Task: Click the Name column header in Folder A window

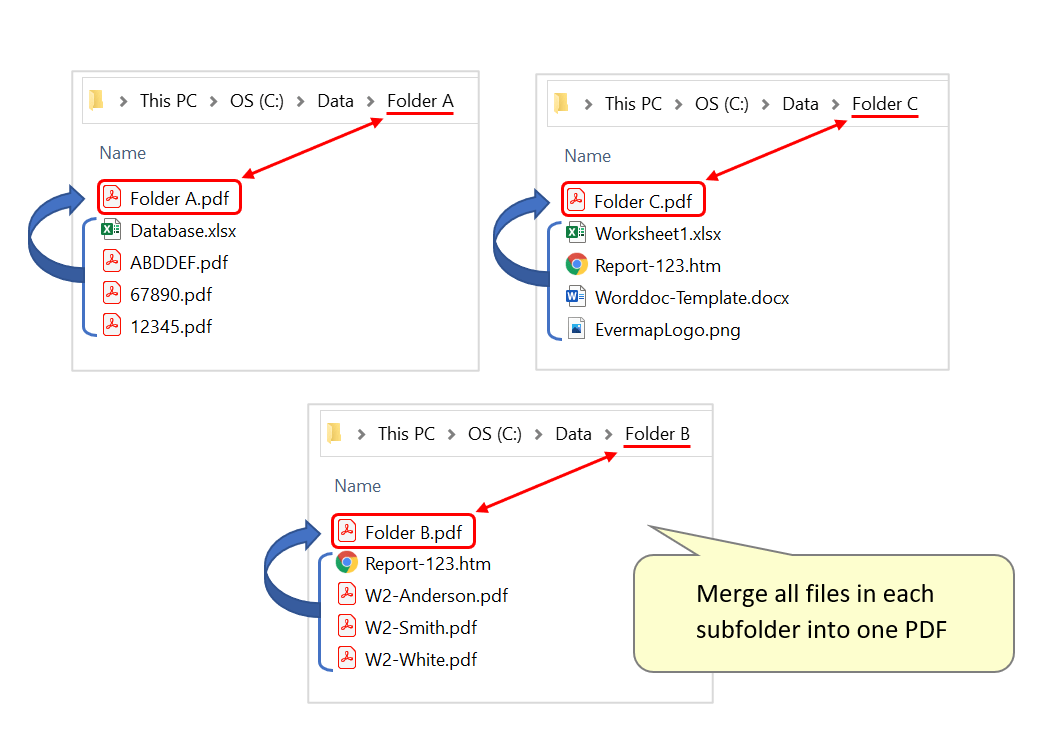Action: click(122, 153)
